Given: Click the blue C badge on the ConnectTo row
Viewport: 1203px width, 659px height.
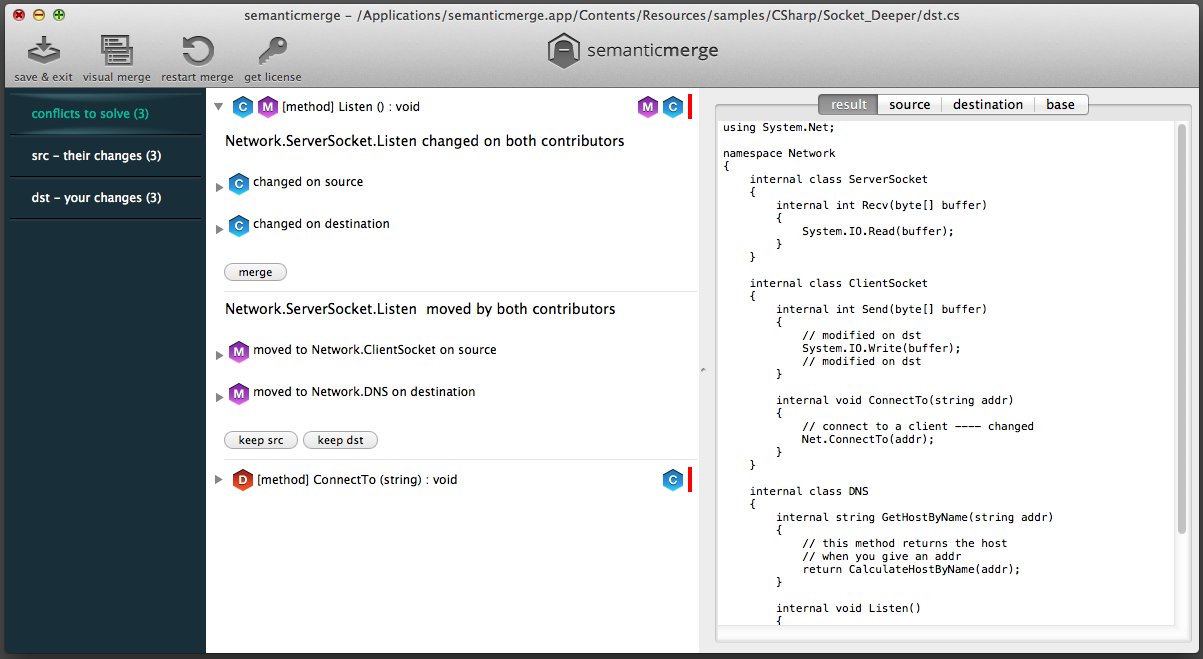Looking at the screenshot, I should [673, 480].
